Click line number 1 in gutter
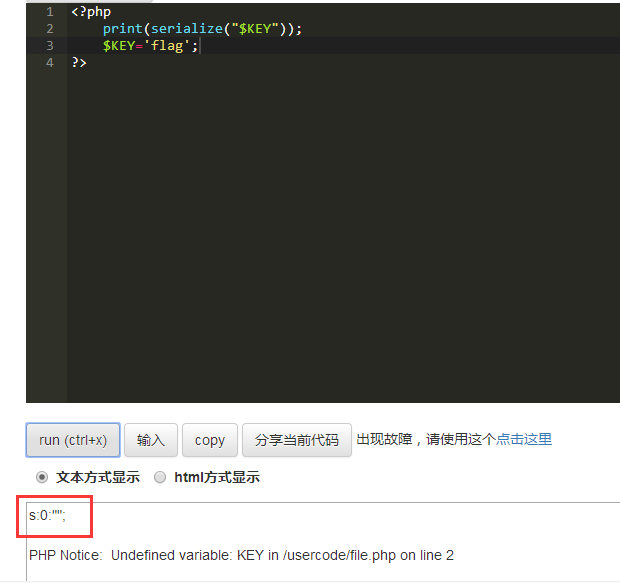This screenshot has width=620, height=583. tap(49, 12)
